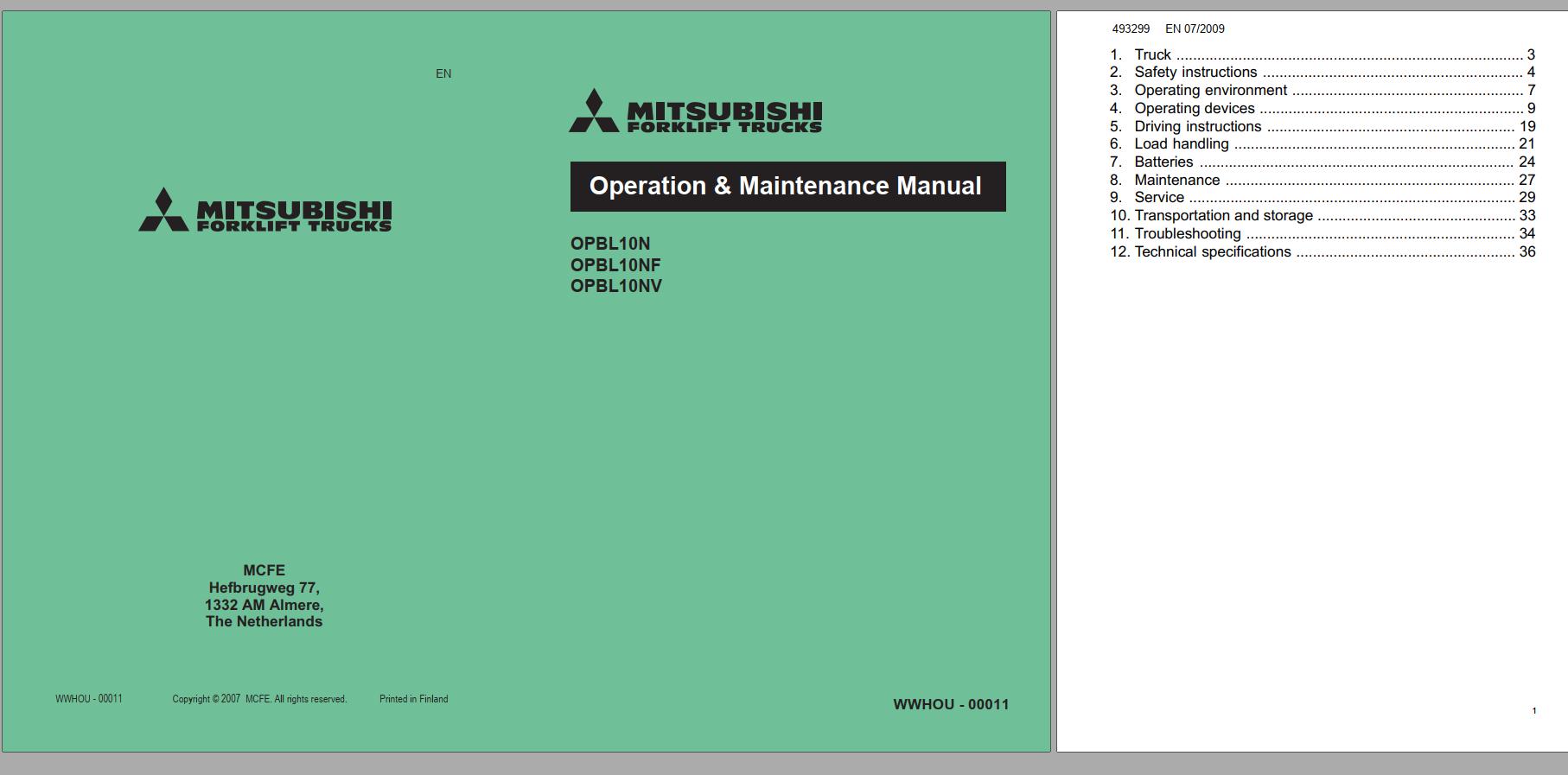Click the Mitsubishi logo on back cover

[x=265, y=210]
